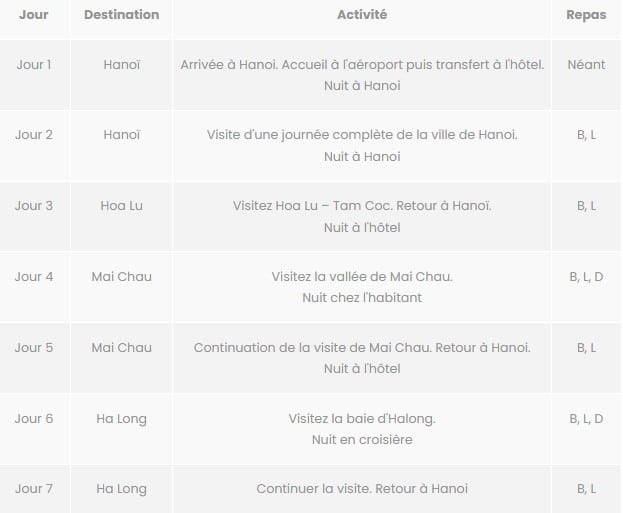The width and height of the screenshot is (623, 513).
Task: Click 'Continuer la visite. Retour à Hanoi'
Action: click(362, 489)
